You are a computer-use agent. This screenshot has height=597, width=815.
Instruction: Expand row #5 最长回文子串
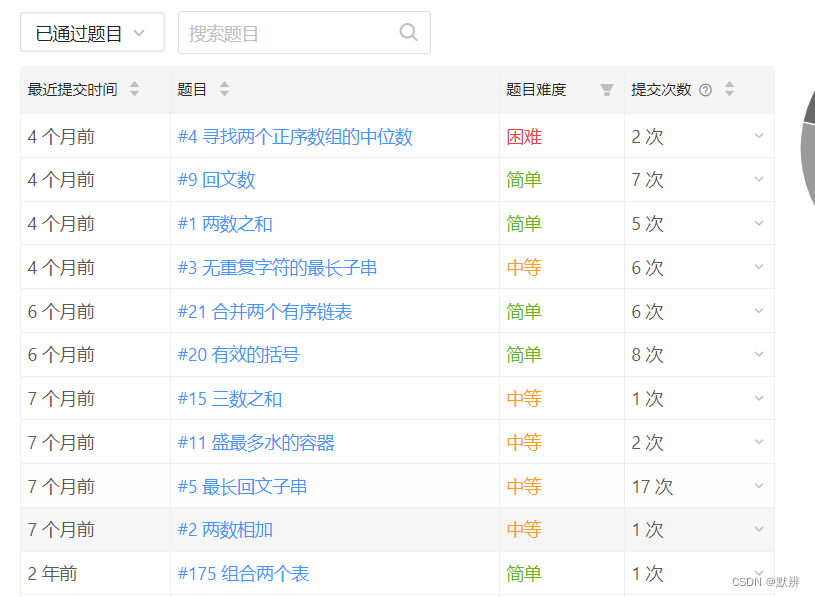[759, 486]
